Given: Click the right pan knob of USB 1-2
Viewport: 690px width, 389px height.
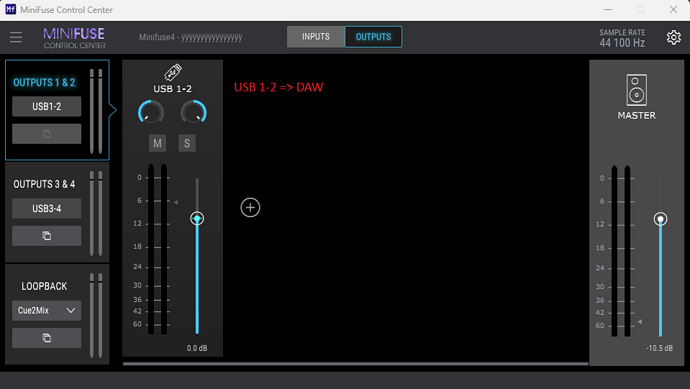Looking at the screenshot, I should point(194,112).
